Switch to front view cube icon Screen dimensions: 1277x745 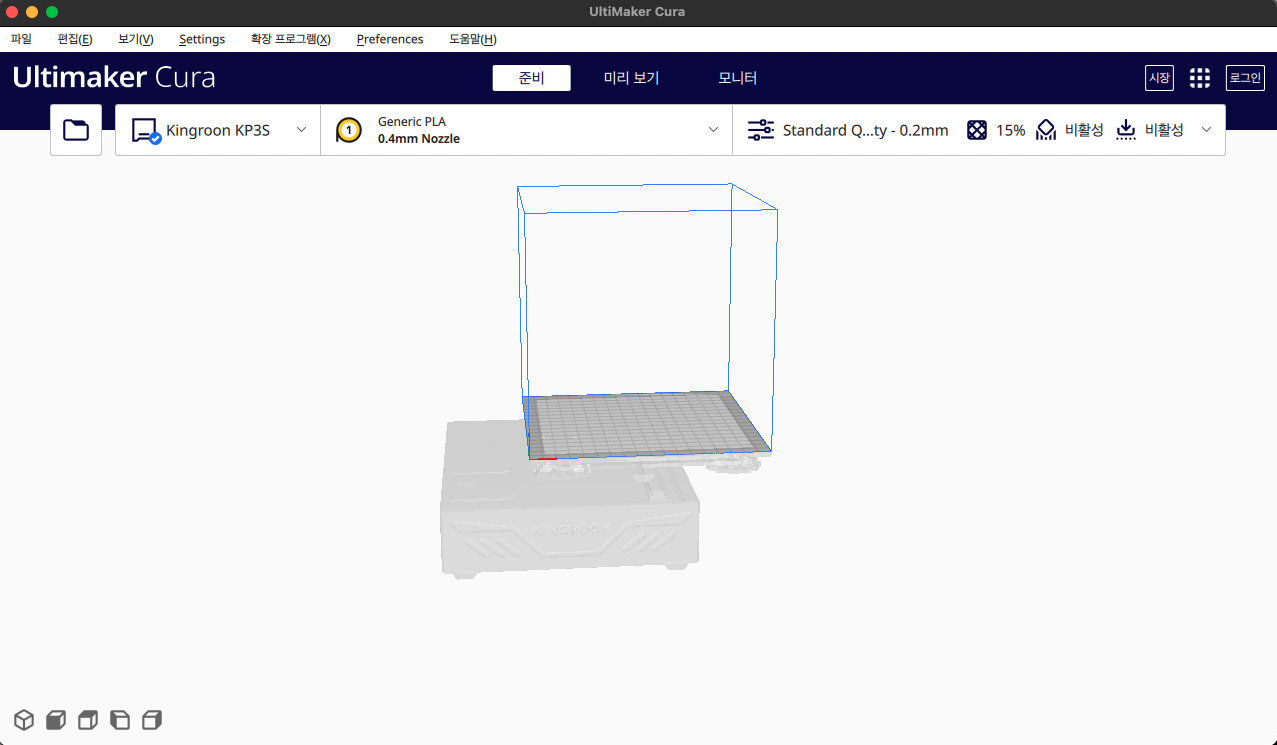[x=56, y=719]
